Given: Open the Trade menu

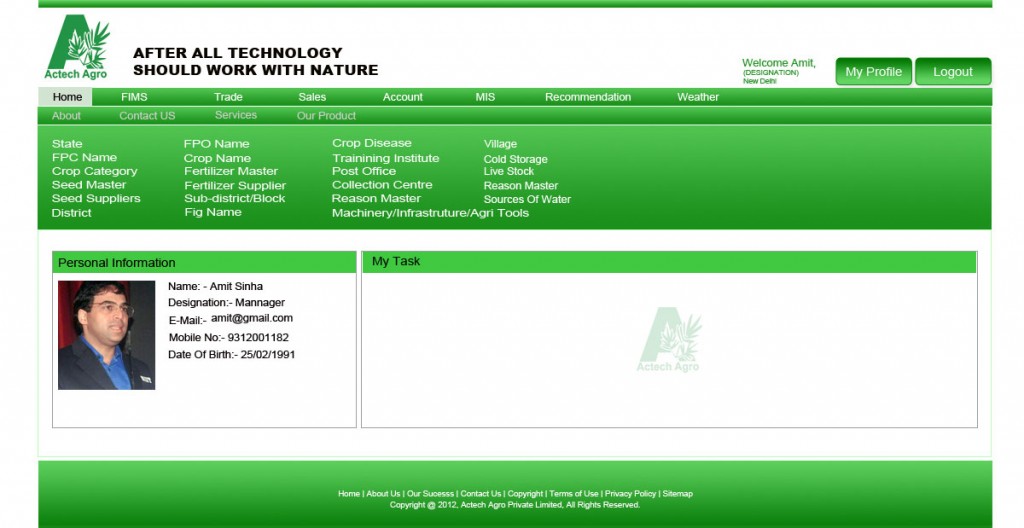Looking at the screenshot, I should (x=228, y=97).
